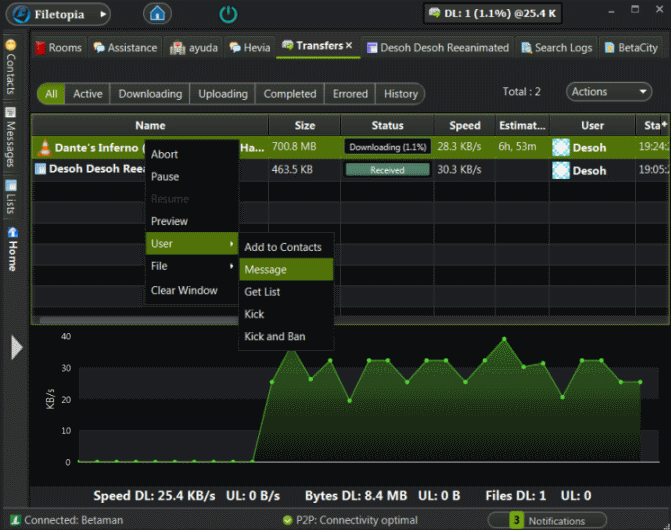
Task: Click the Transfers tab icon
Action: pos(288,45)
